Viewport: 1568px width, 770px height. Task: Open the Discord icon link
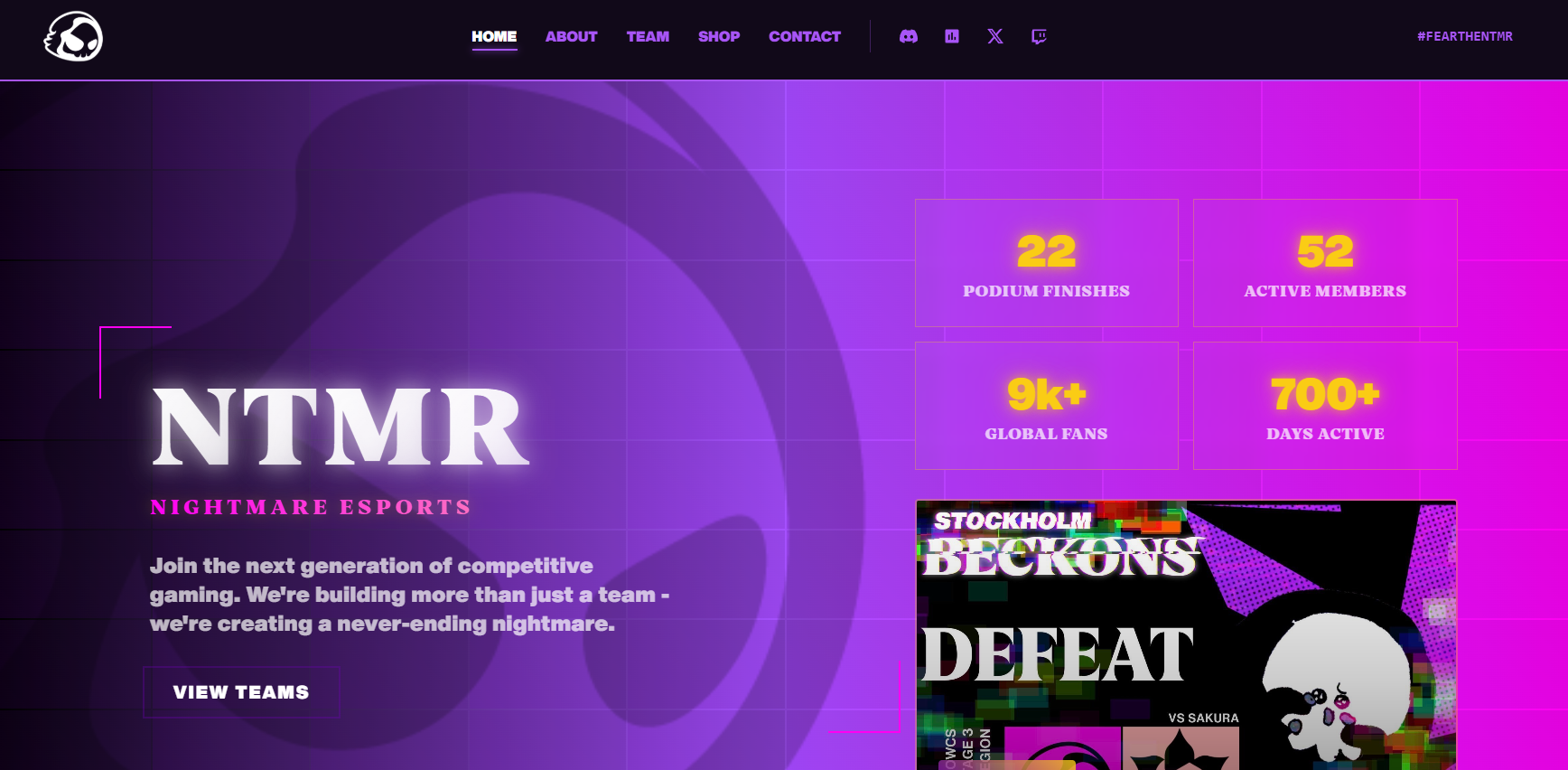pyautogui.click(x=909, y=36)
